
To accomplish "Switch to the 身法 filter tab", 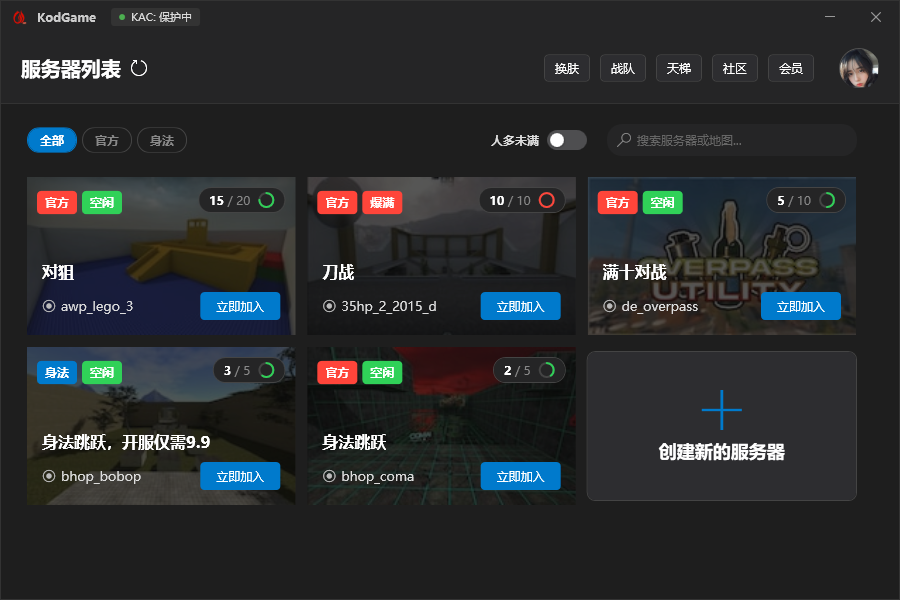I will [x=161, y=140].
